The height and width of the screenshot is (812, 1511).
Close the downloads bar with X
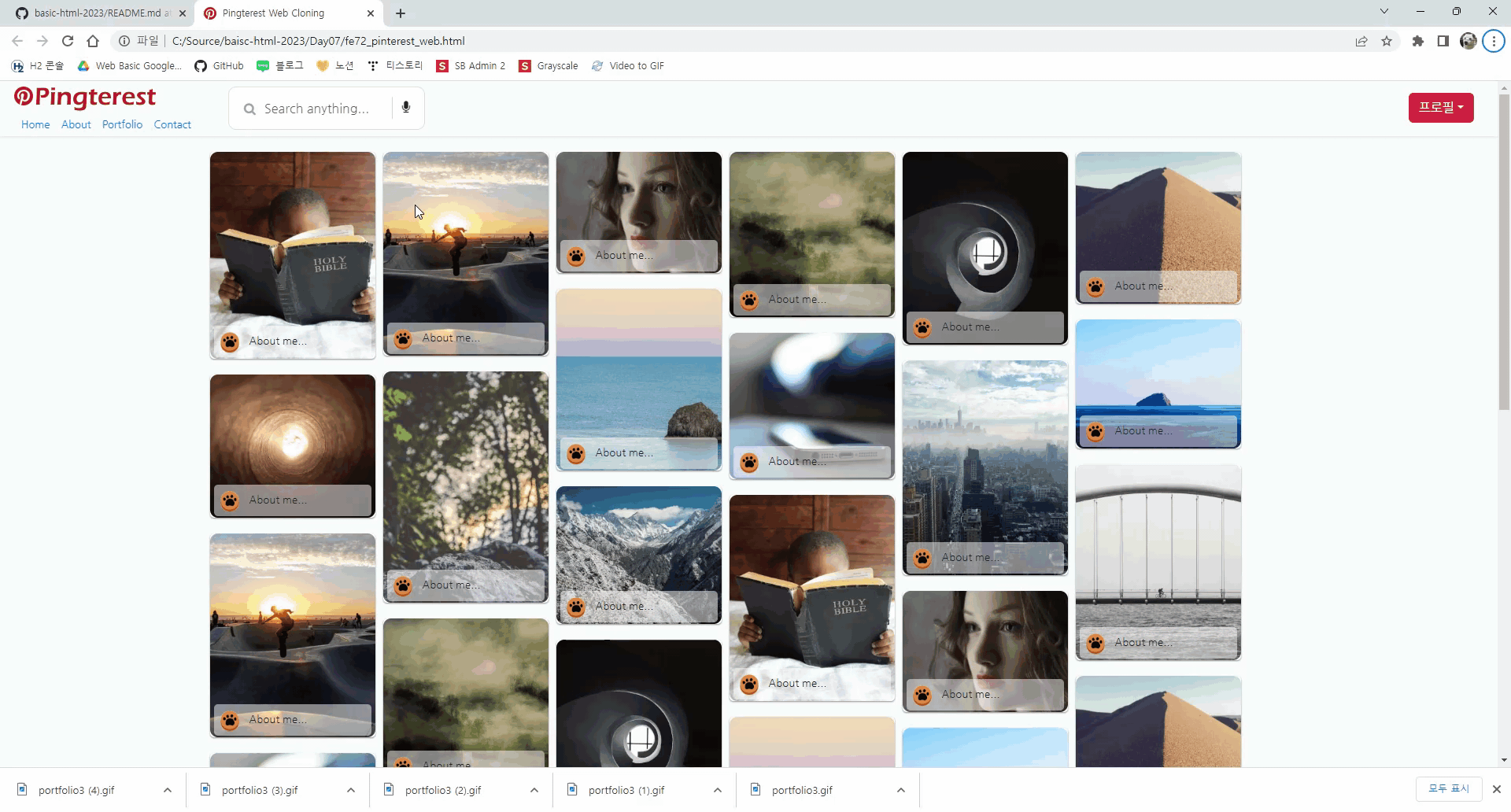[1497, 789]
